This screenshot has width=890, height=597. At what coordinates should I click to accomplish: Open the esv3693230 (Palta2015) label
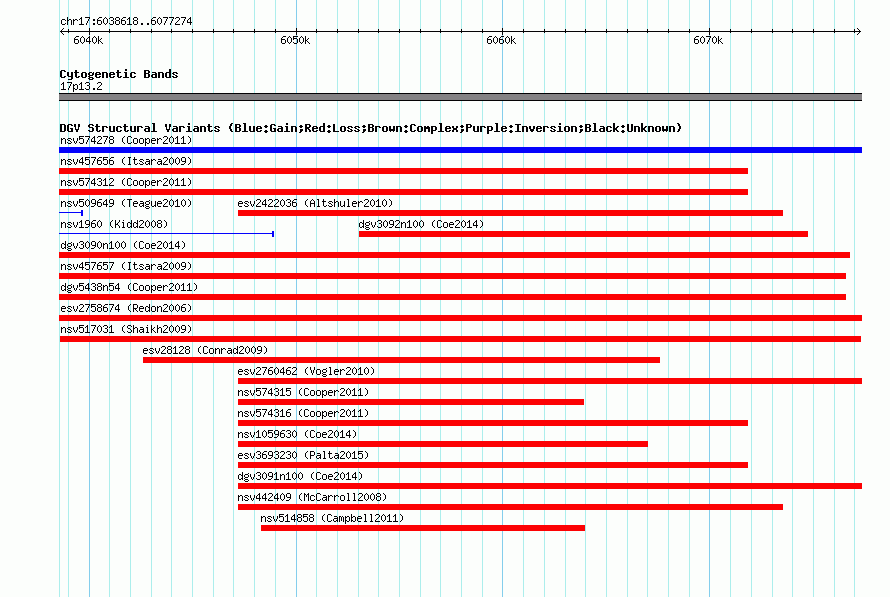pyautogui.click(x=303, y=455)
